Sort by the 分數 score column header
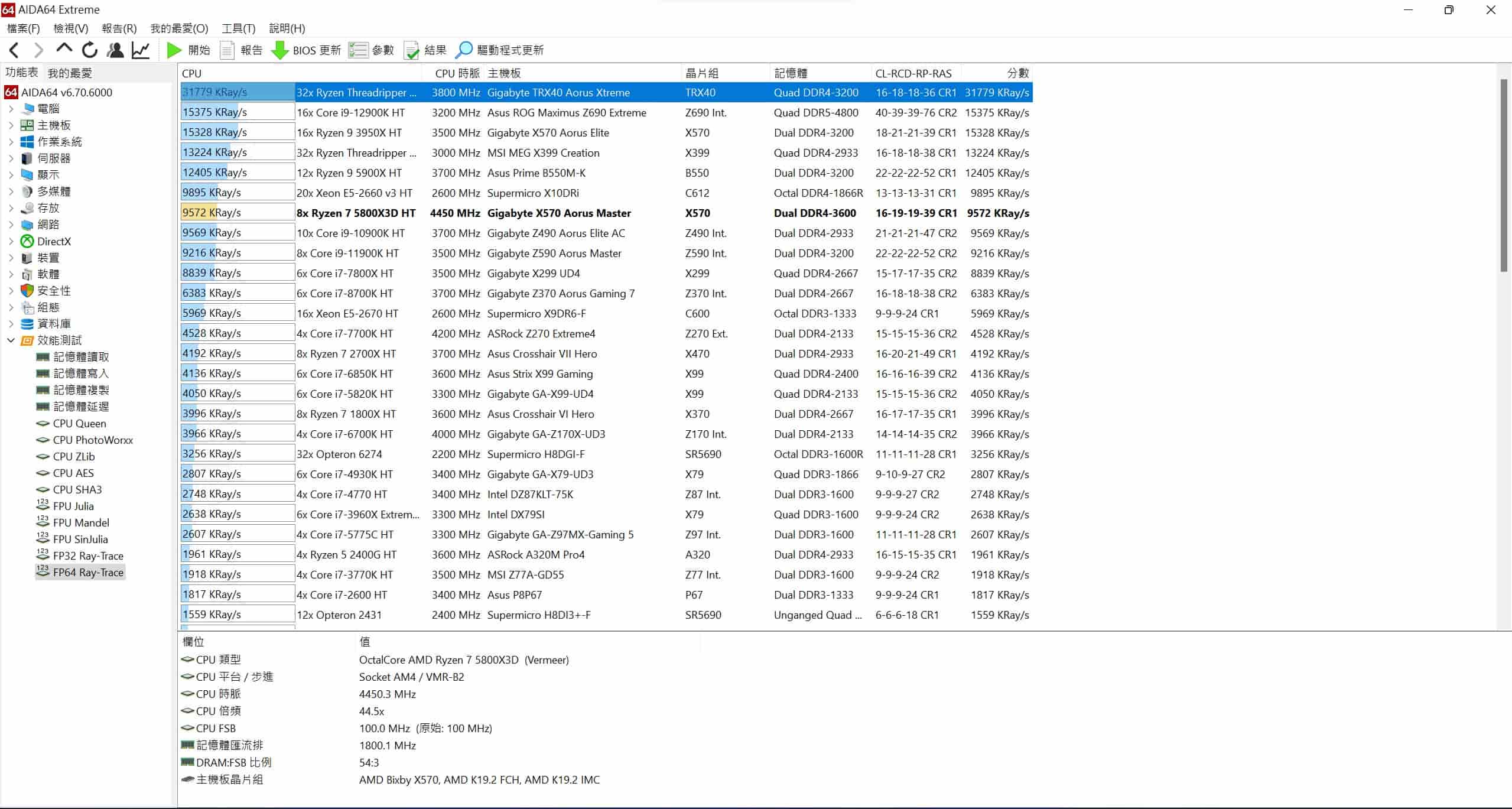 point(997,73)
